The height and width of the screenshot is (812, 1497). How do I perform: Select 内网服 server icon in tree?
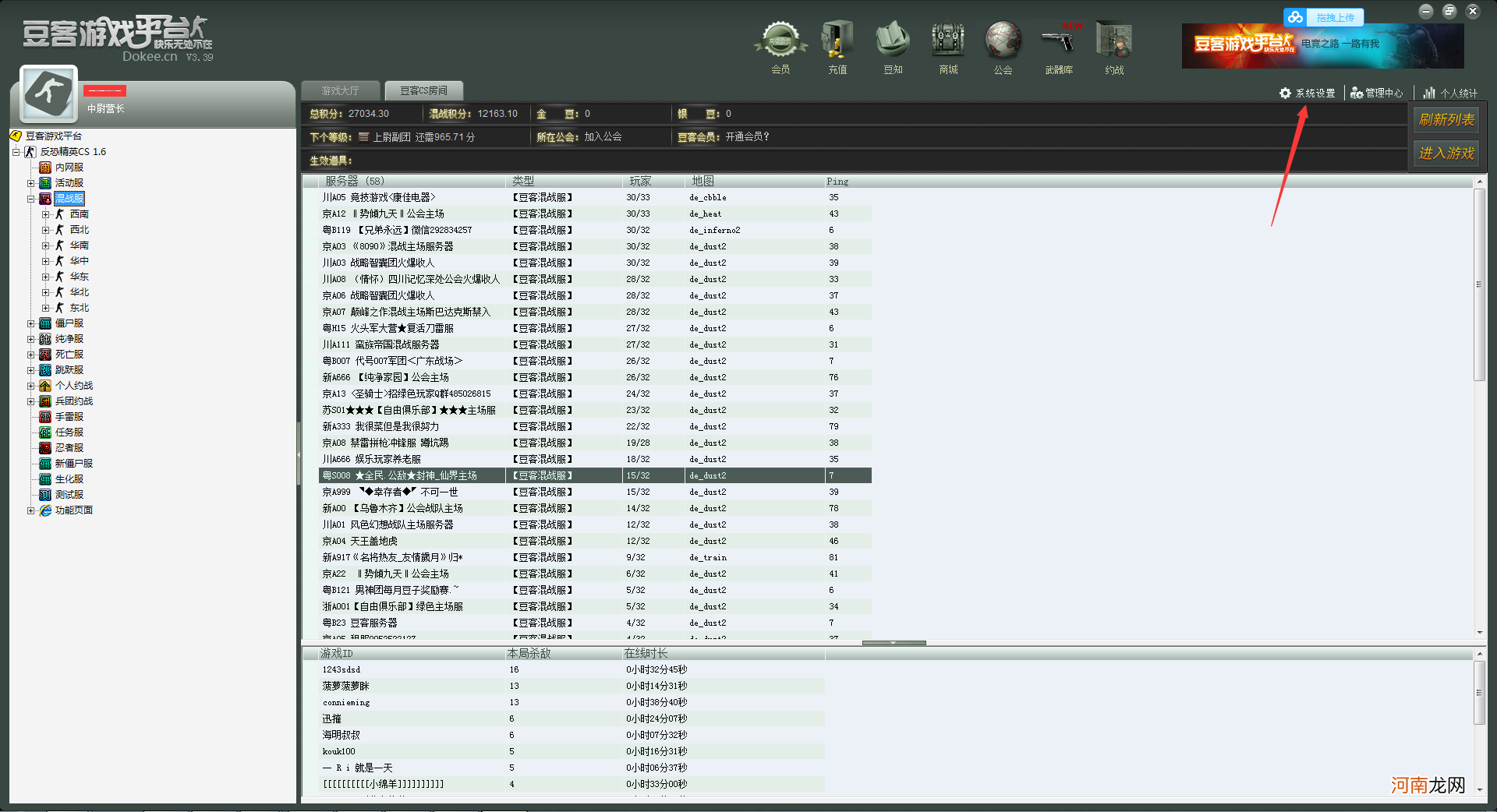click(45, 168)
